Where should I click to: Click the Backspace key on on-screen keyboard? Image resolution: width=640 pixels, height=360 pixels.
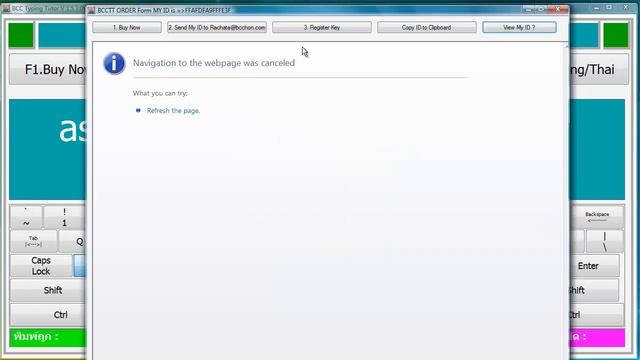coord(597,217)
